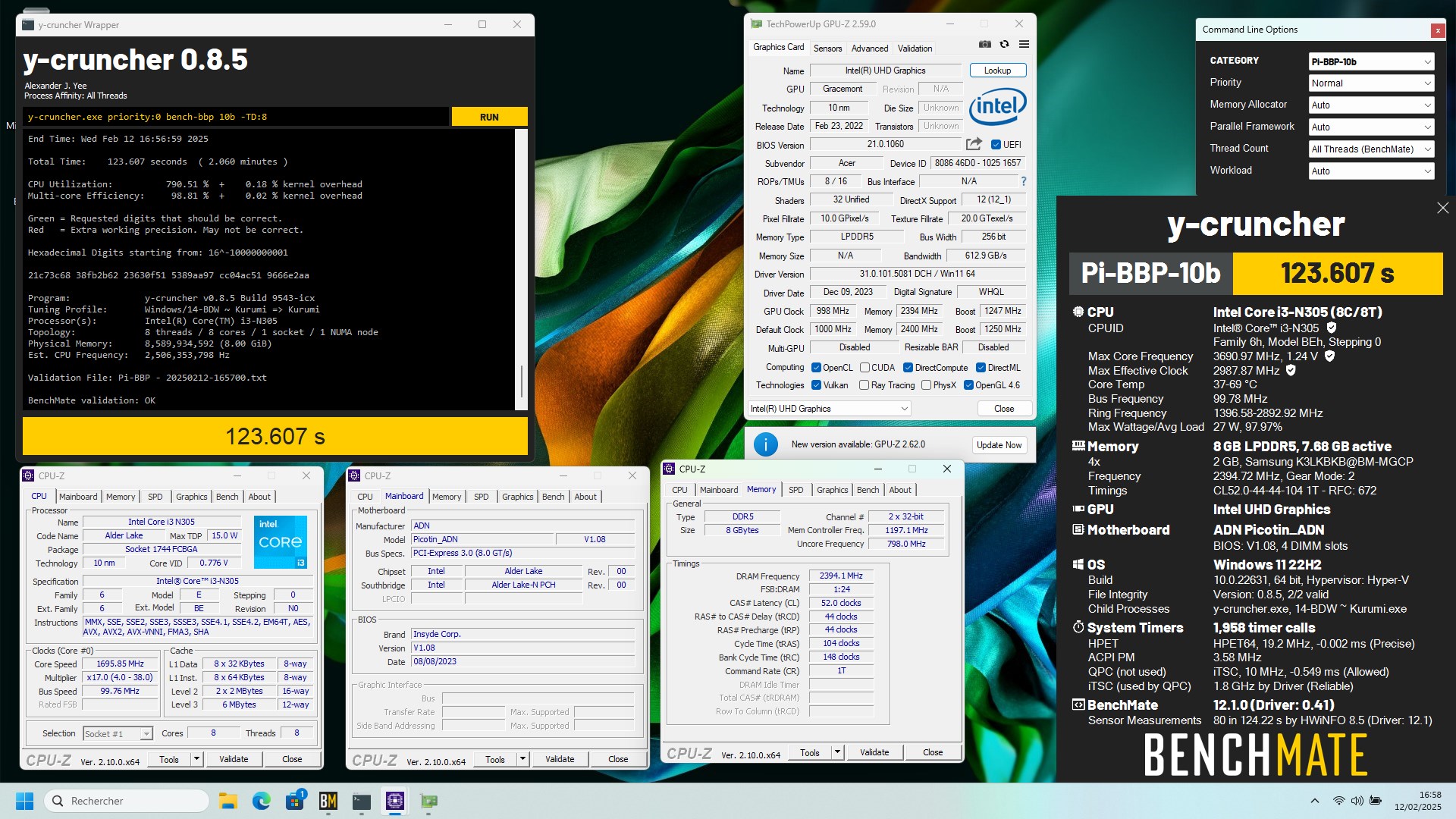Switch to Validation tab in GPU-Z
Viewport: 1456px width, 819px height.
point(915,48)
